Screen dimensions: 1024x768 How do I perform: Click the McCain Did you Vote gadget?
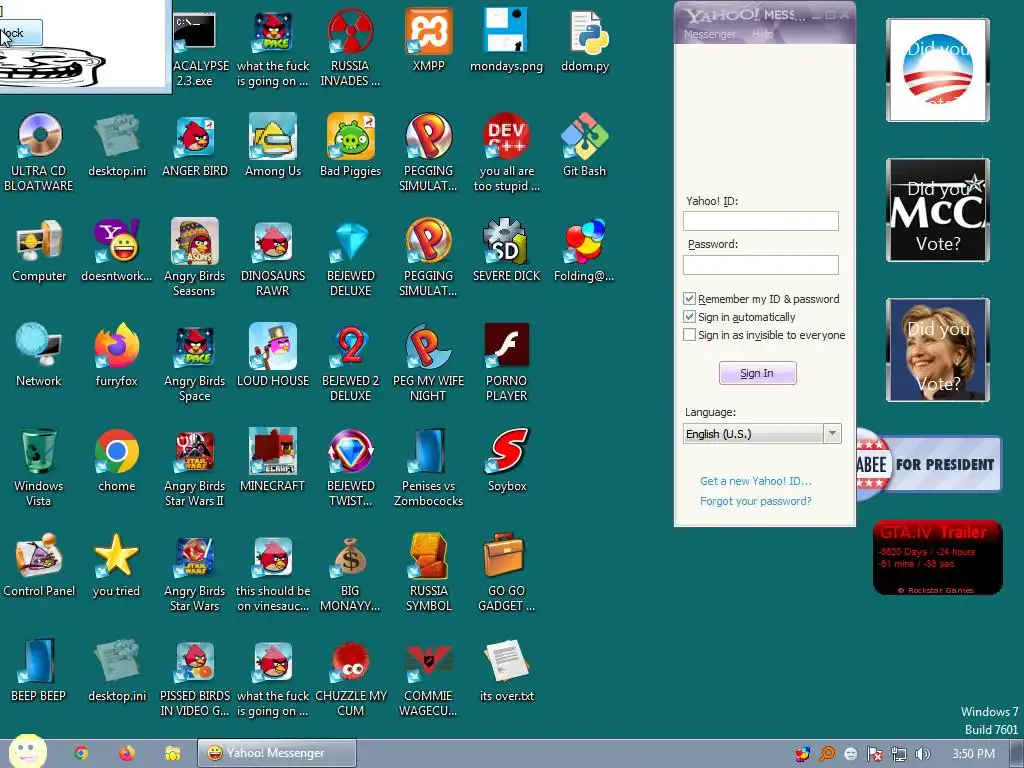click(938, 210)
